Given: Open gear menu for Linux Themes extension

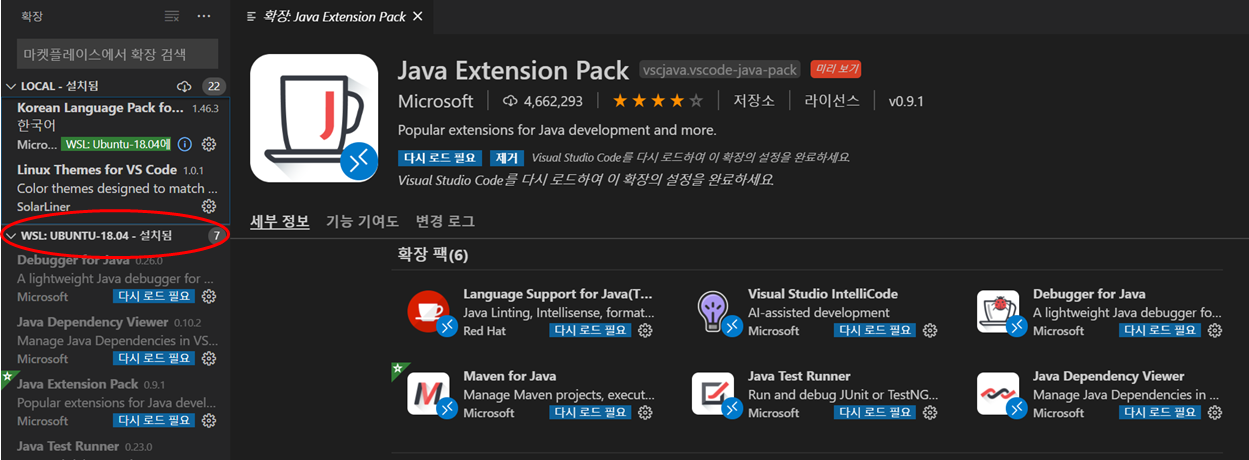Looking at the screenshot, I should coord(209,206).
